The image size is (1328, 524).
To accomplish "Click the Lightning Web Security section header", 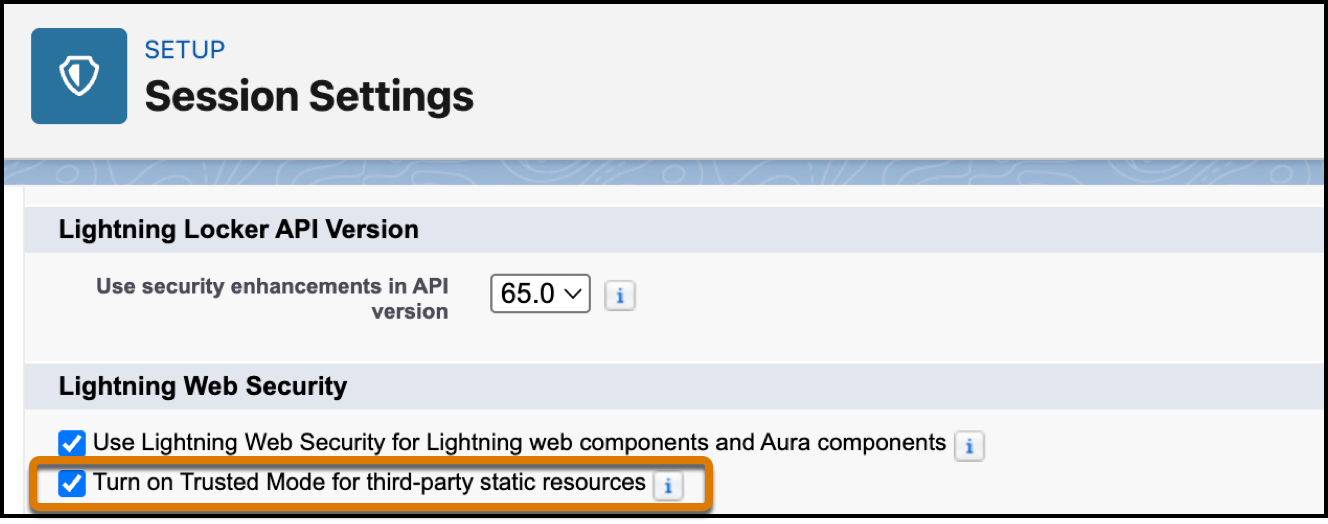I will 203,387.
